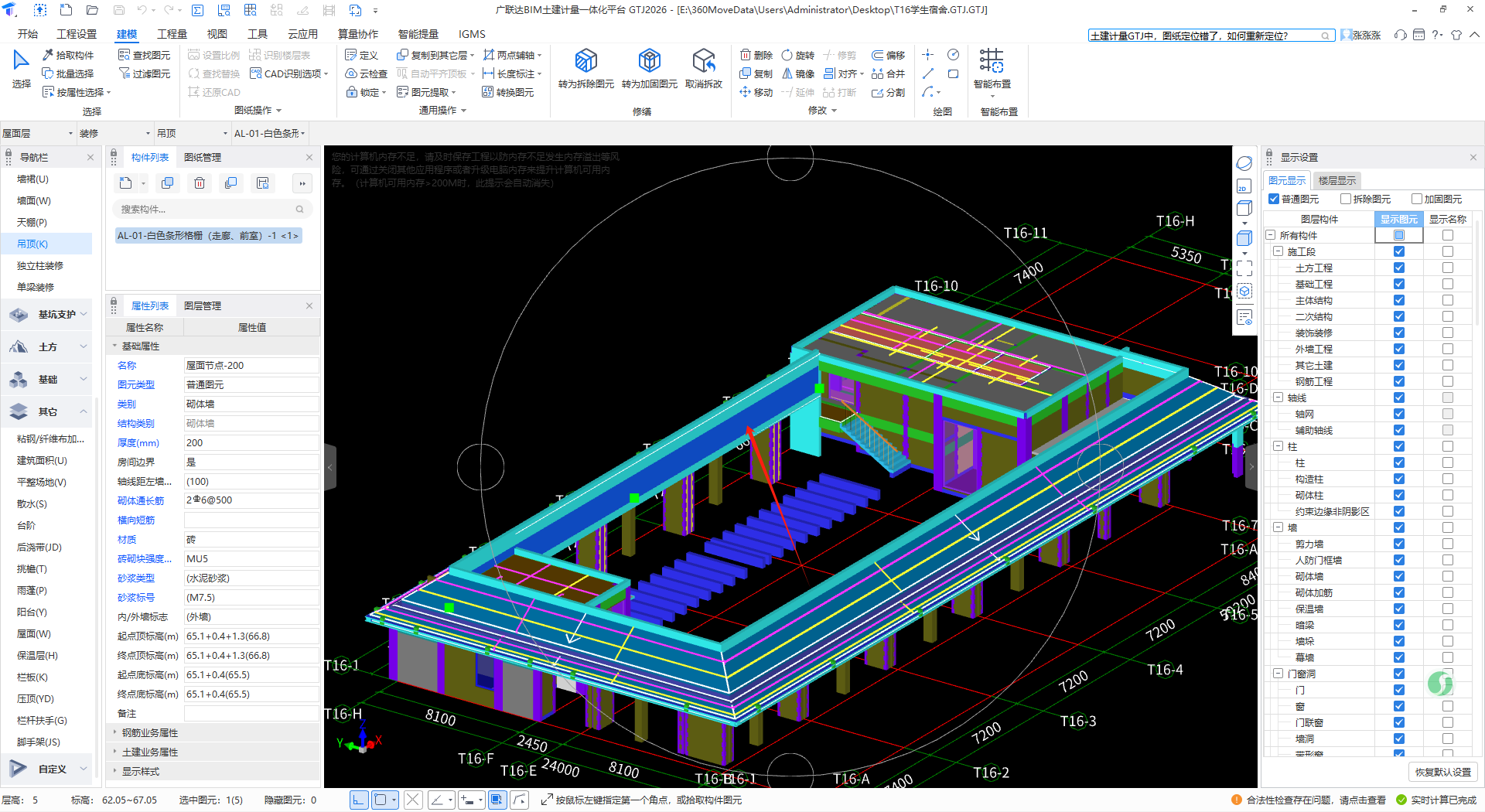The width and height of the screenshot is (1485, 812).
Task: Toggle 显示图元 checkbox for 构造柱
Action: pyautogui.click(x=1399, y=479)
